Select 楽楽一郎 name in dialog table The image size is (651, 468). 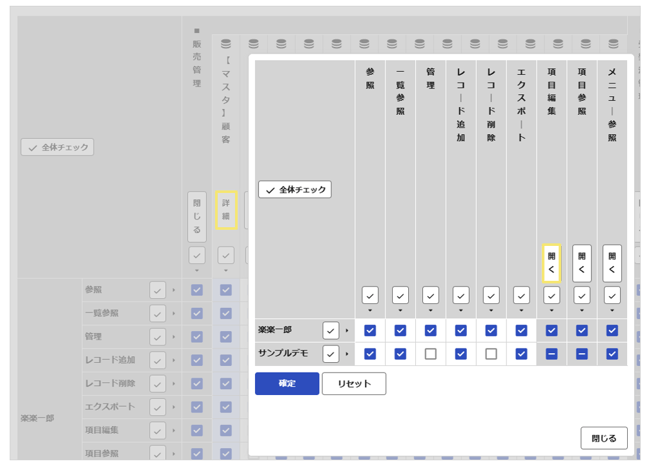(275, 330)
